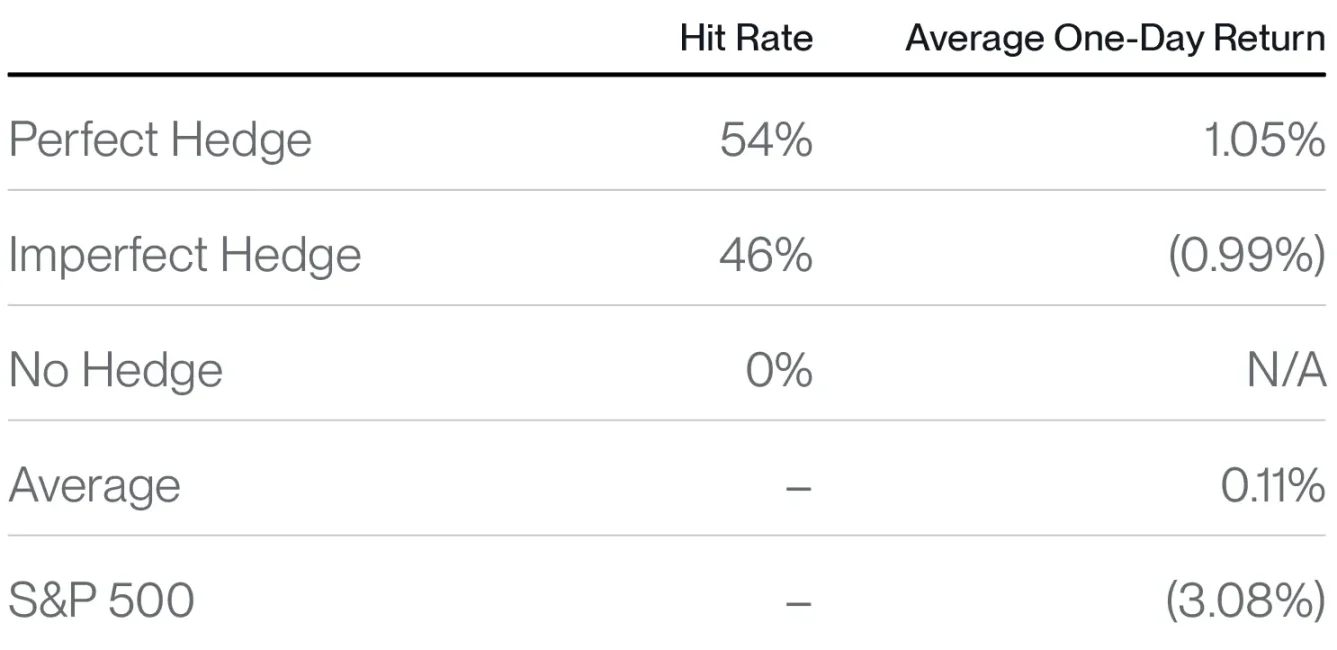Click the 1.05% return value

pyautogui.click(x=1263, y=140)
